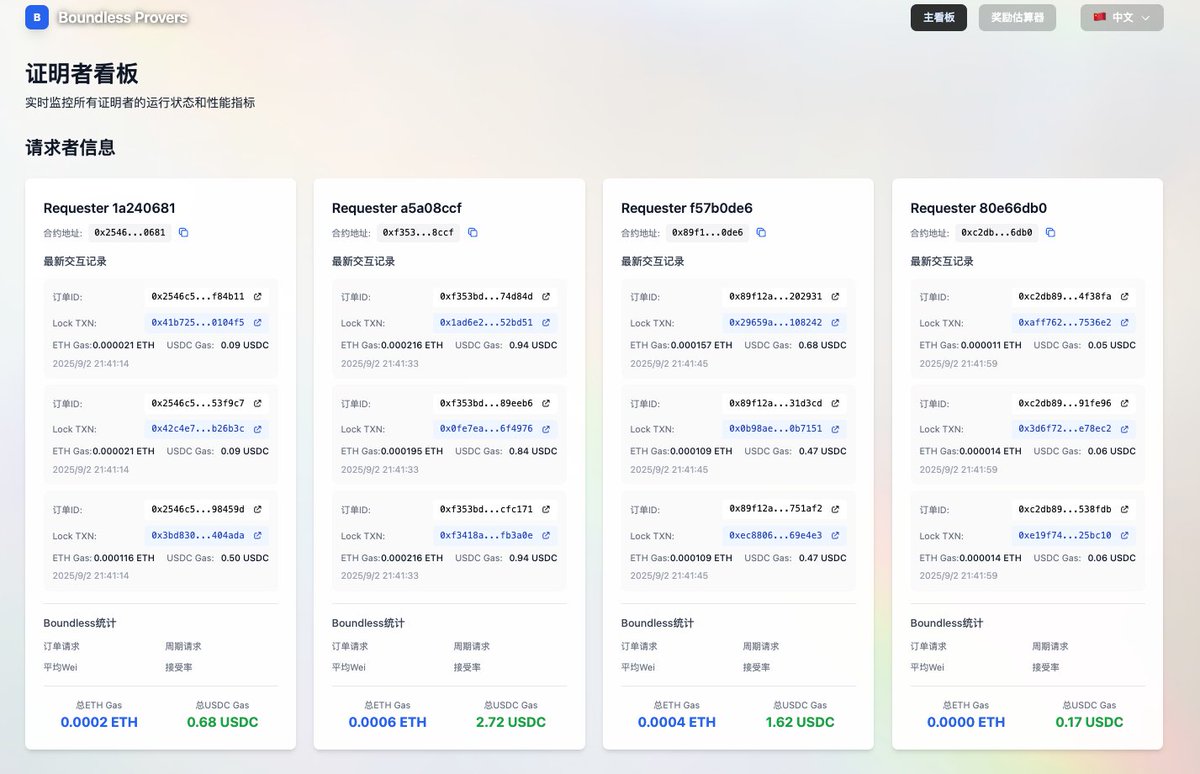Image resolution: width=1200 pixels, height=774 pixels.
Task: Copy contract address 0xc2db...6db0
Action: coord(1050,233)
